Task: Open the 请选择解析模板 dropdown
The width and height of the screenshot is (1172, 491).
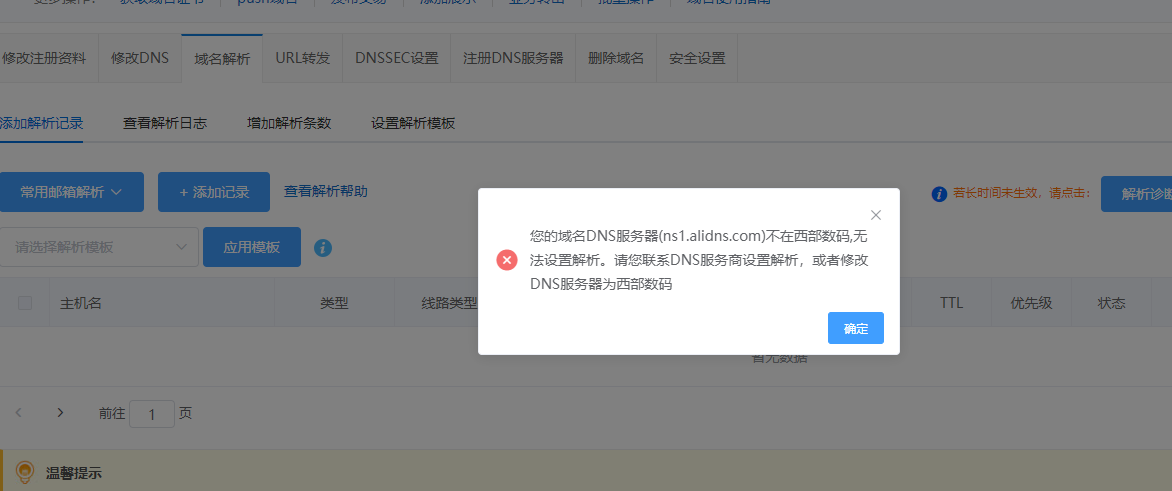Action: pos(100,247)
